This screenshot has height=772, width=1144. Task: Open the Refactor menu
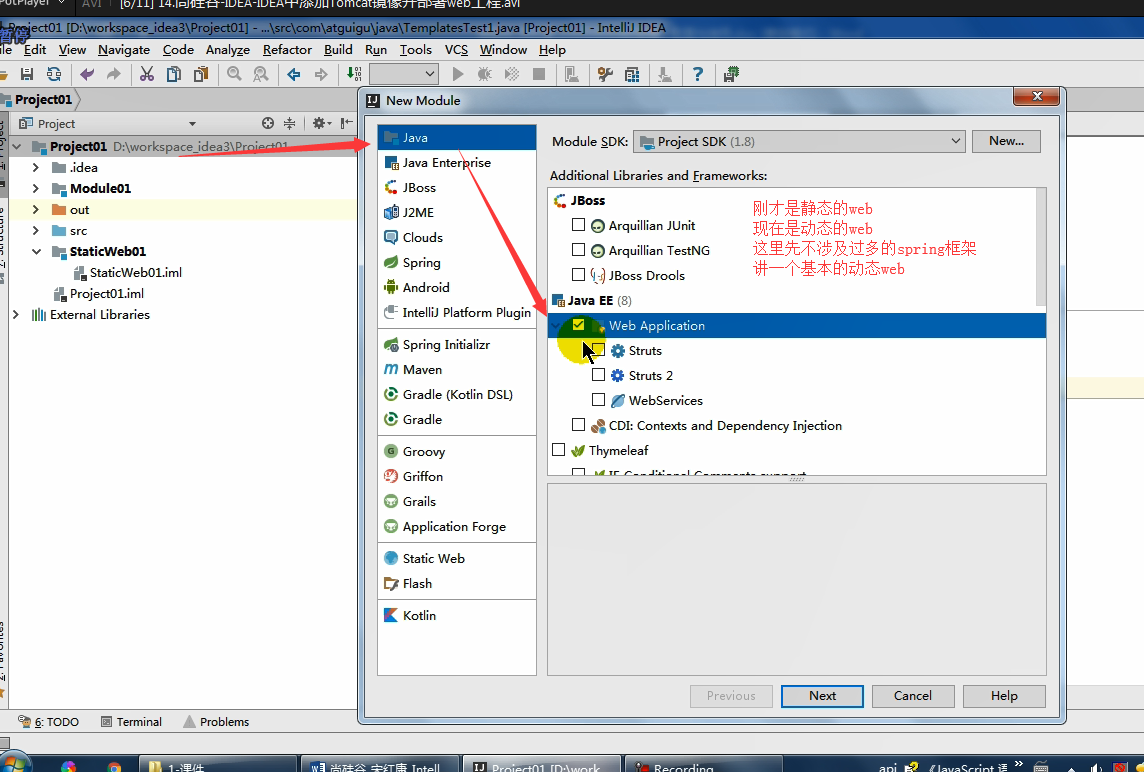(x=287, y=50)
